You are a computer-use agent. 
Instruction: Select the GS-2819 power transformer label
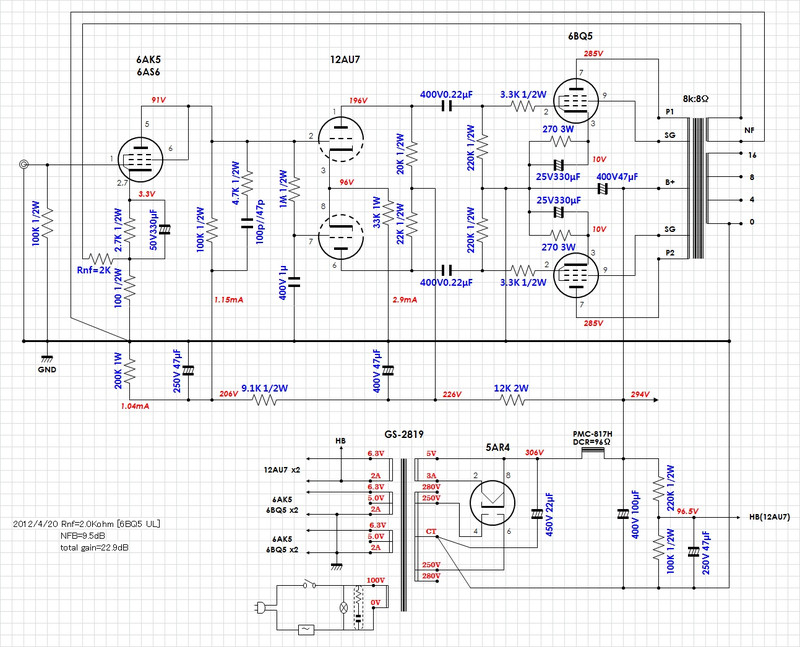point(404,436)
